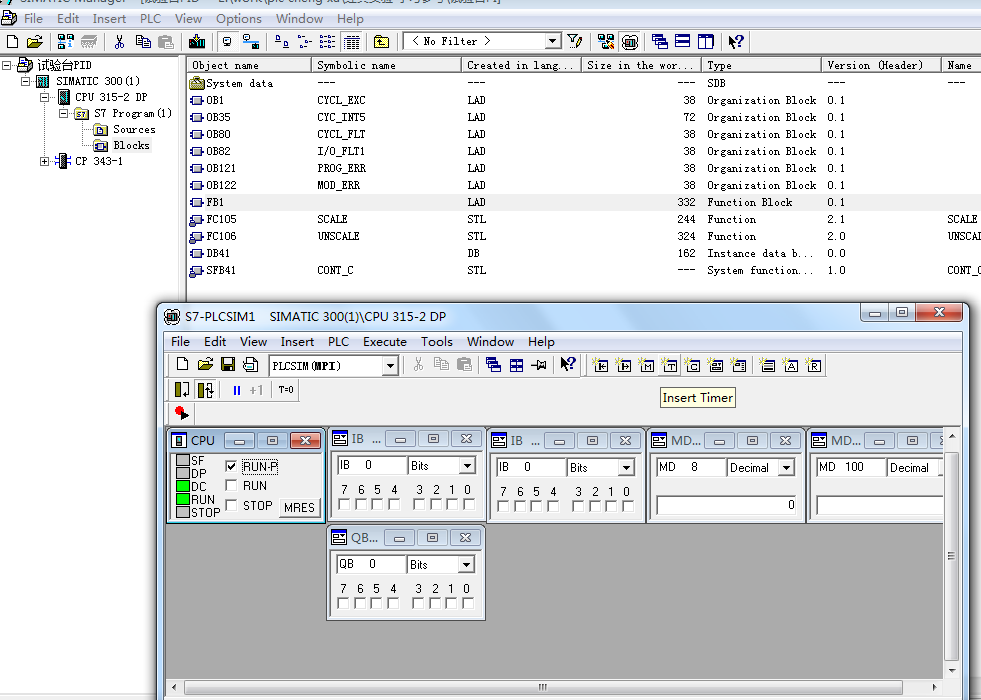Click the PLCSIM vertical scrollbar thumb
Image resolution: width=981 pixels, height=700 pixels.
pyautogui.click(x=951, y=556)
